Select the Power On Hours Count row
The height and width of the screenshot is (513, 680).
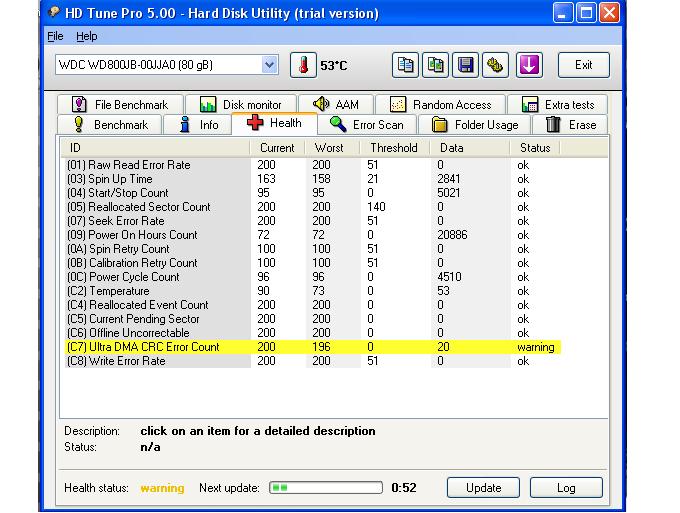click(313, 235)
